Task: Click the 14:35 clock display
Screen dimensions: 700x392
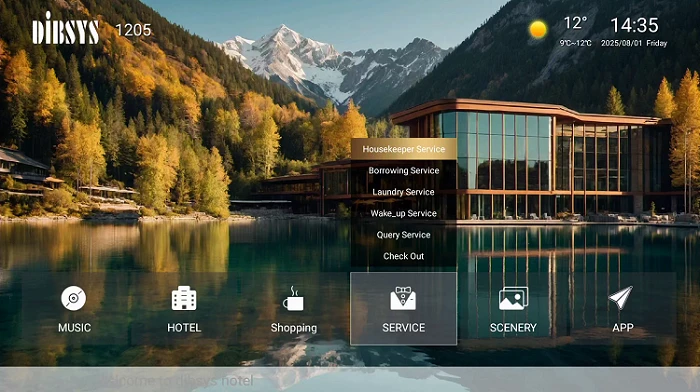Action: pyautogui.click(x=634, y=25)
